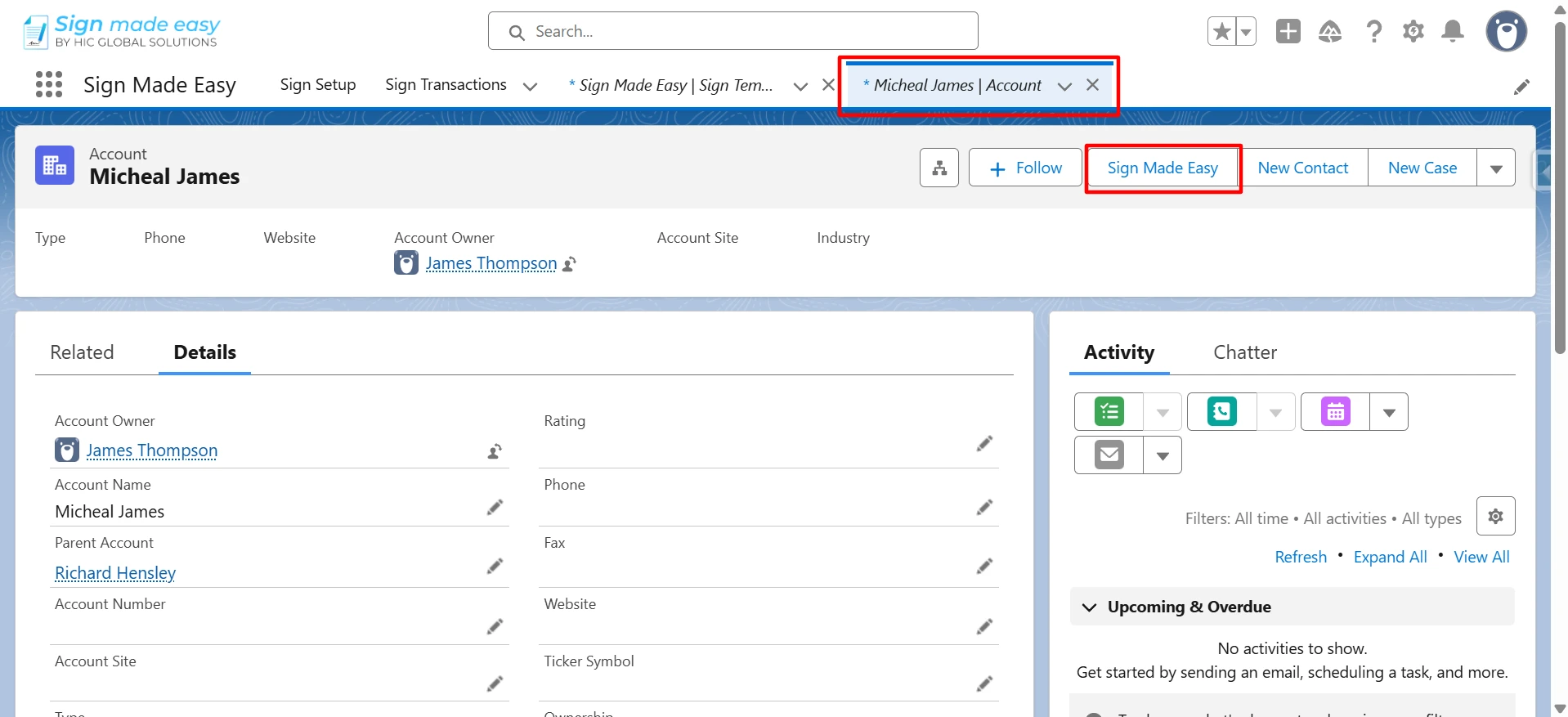
Task: Change owner icon beside James Thompson in header
Action: 570,263
